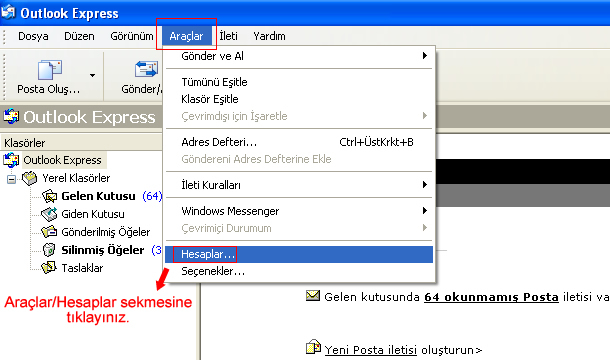Click the Araçlar menu
Screen dimensions: 610x360
pos(186,36)
